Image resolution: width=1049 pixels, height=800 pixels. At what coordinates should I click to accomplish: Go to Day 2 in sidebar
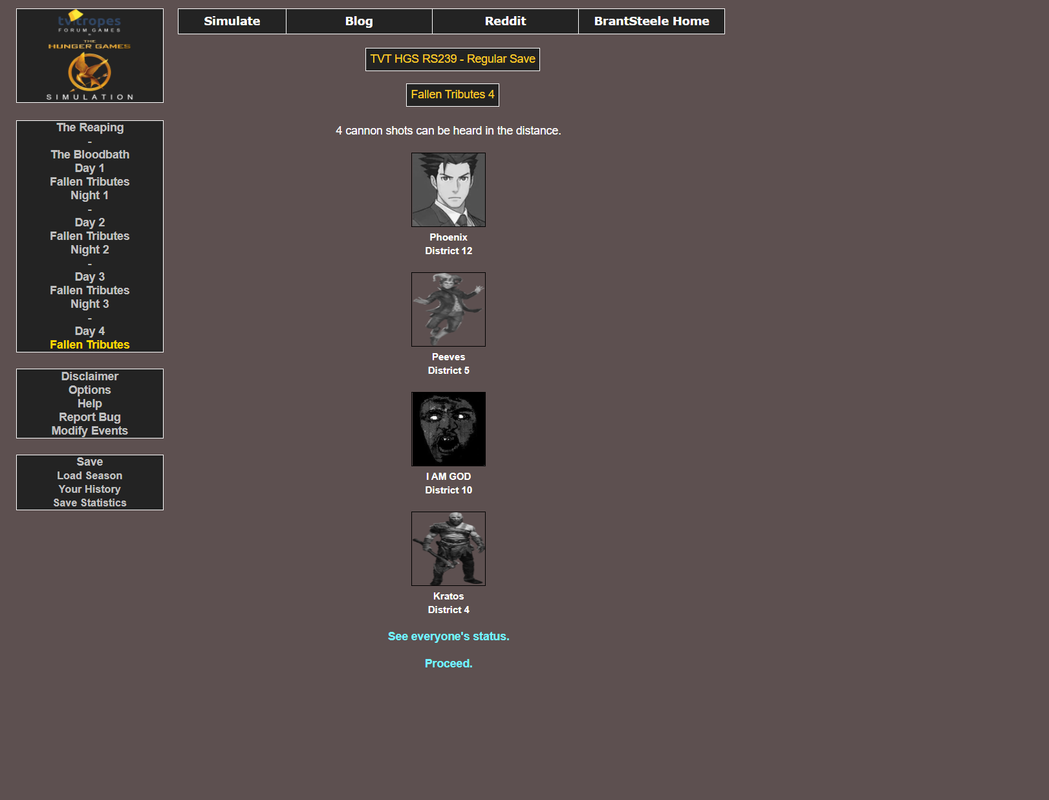point(90,222)
